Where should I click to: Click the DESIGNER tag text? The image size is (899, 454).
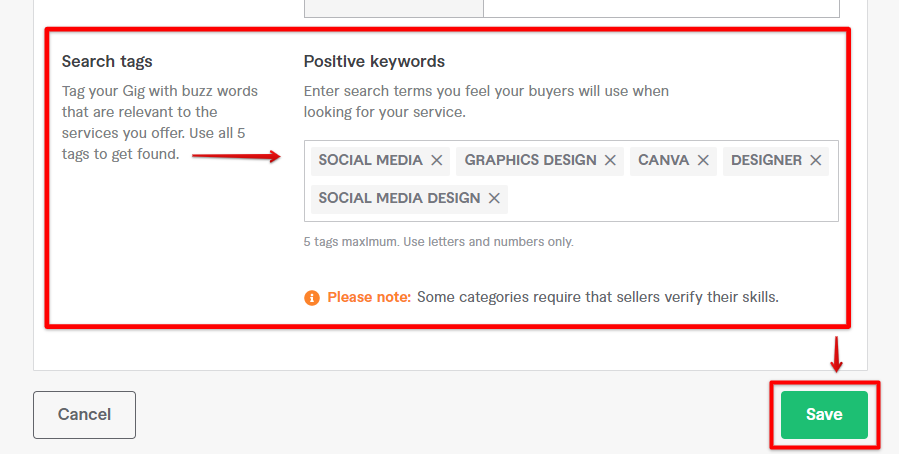tap(766, 161)
